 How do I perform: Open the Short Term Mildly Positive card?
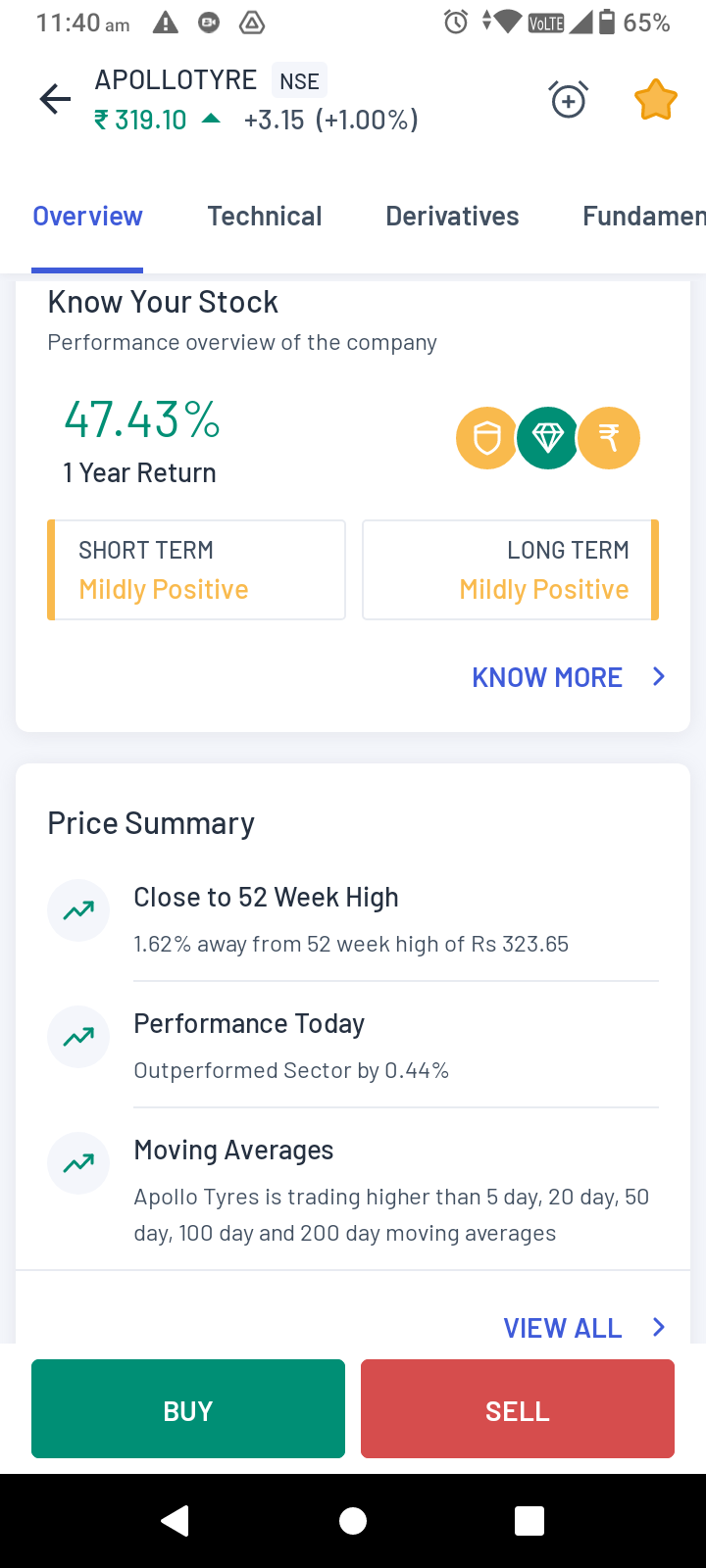[x=197, y=570]
